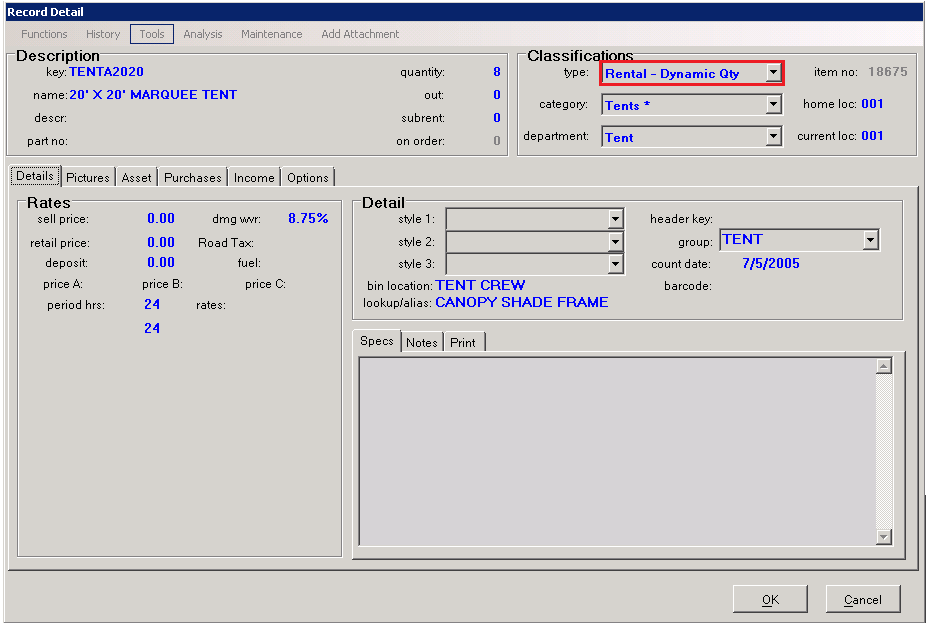Select the Income tab
The image size is (927, 623).
254,177
